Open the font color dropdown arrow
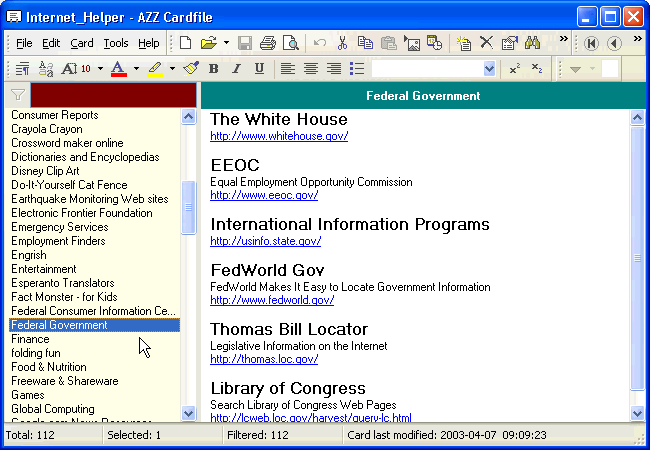 point(136,68)
